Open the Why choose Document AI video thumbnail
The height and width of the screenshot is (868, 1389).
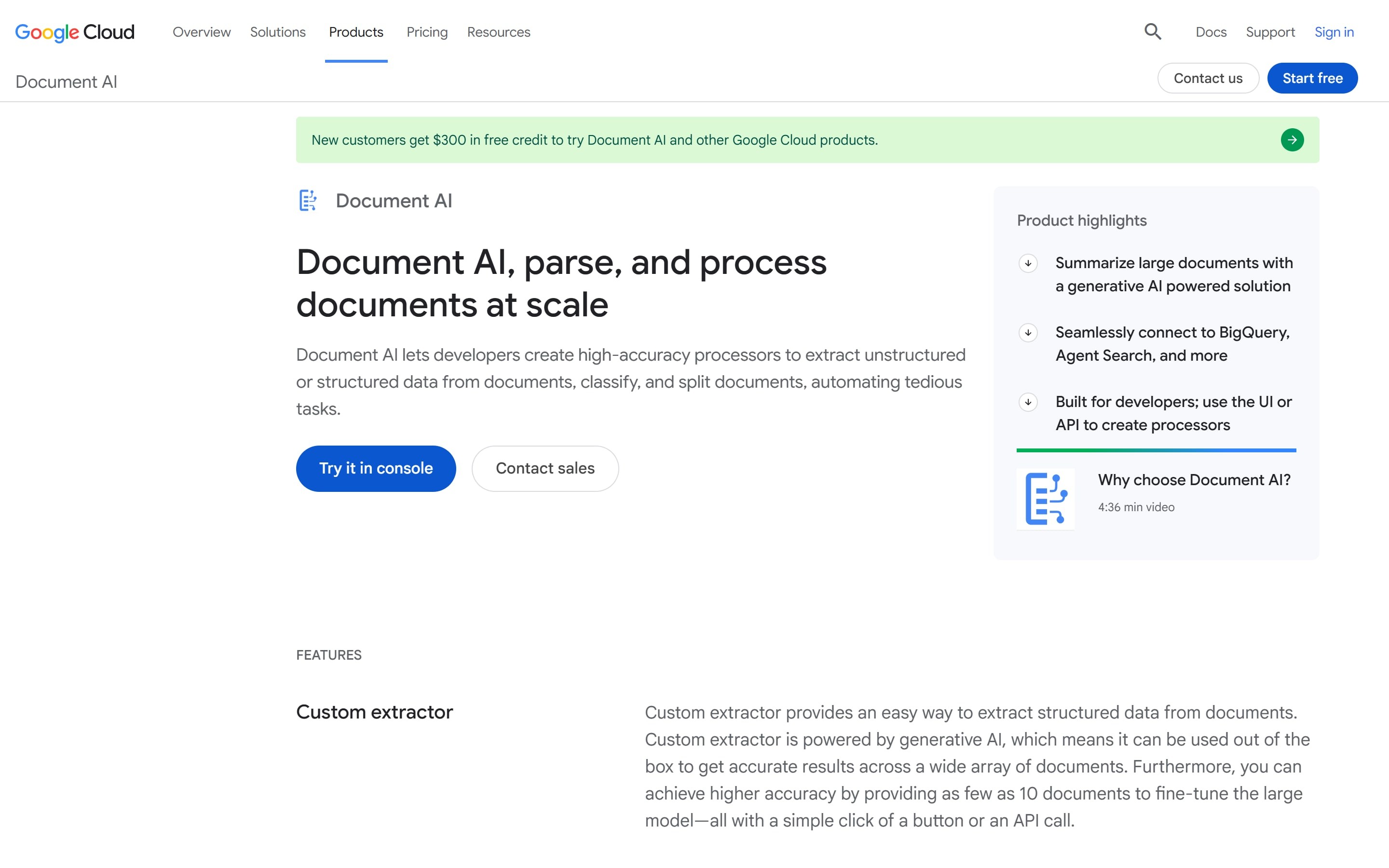[1045, 498]
